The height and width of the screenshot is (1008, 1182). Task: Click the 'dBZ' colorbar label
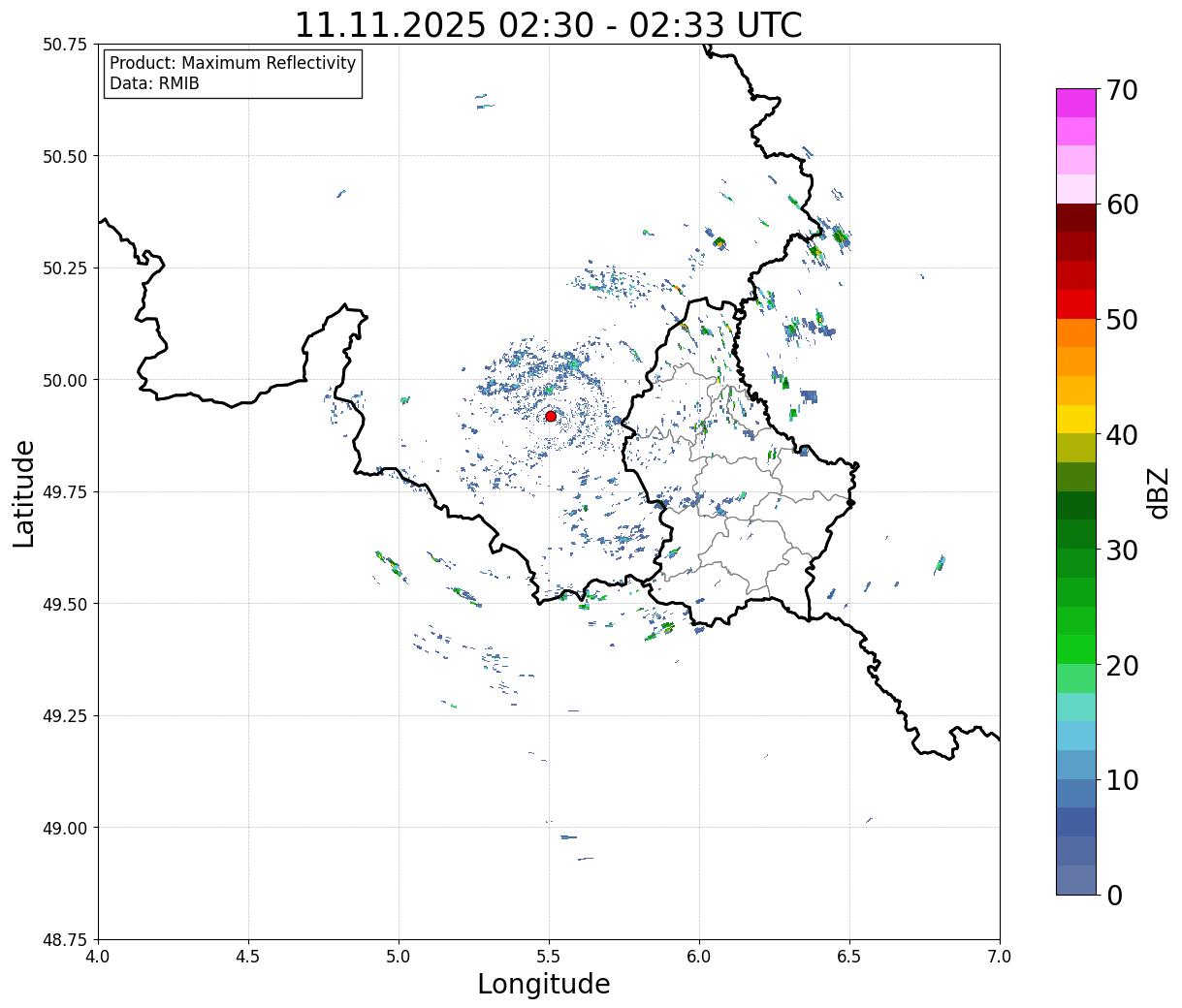(x=1159, y=493)
